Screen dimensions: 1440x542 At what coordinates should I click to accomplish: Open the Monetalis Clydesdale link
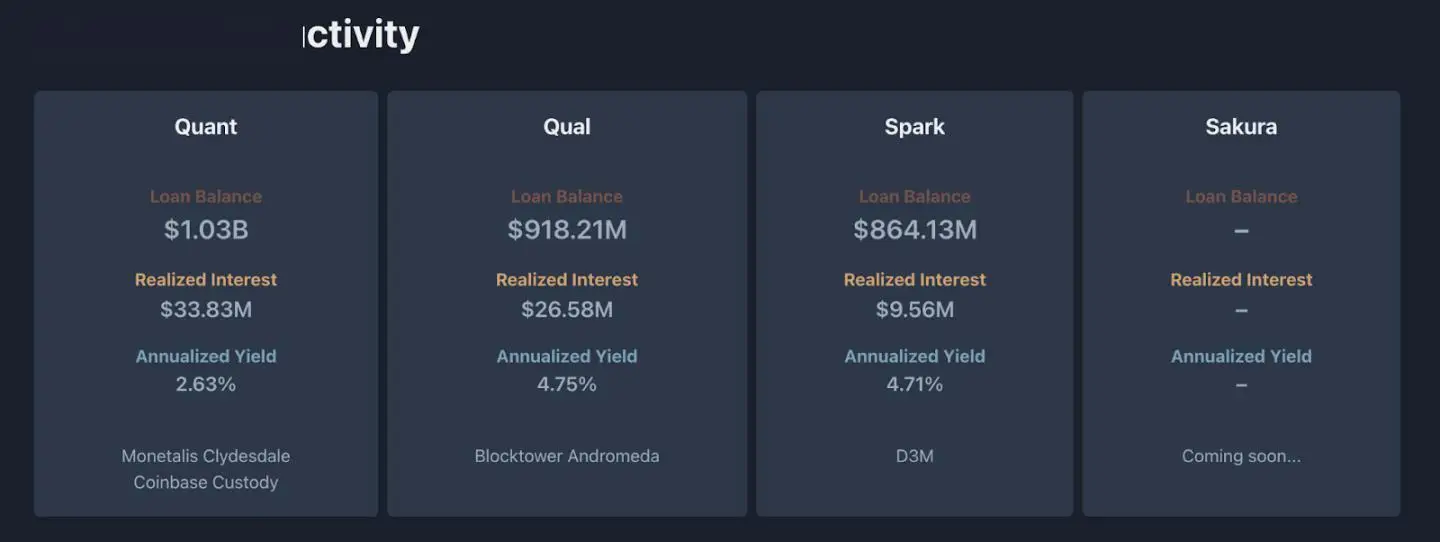206,456
